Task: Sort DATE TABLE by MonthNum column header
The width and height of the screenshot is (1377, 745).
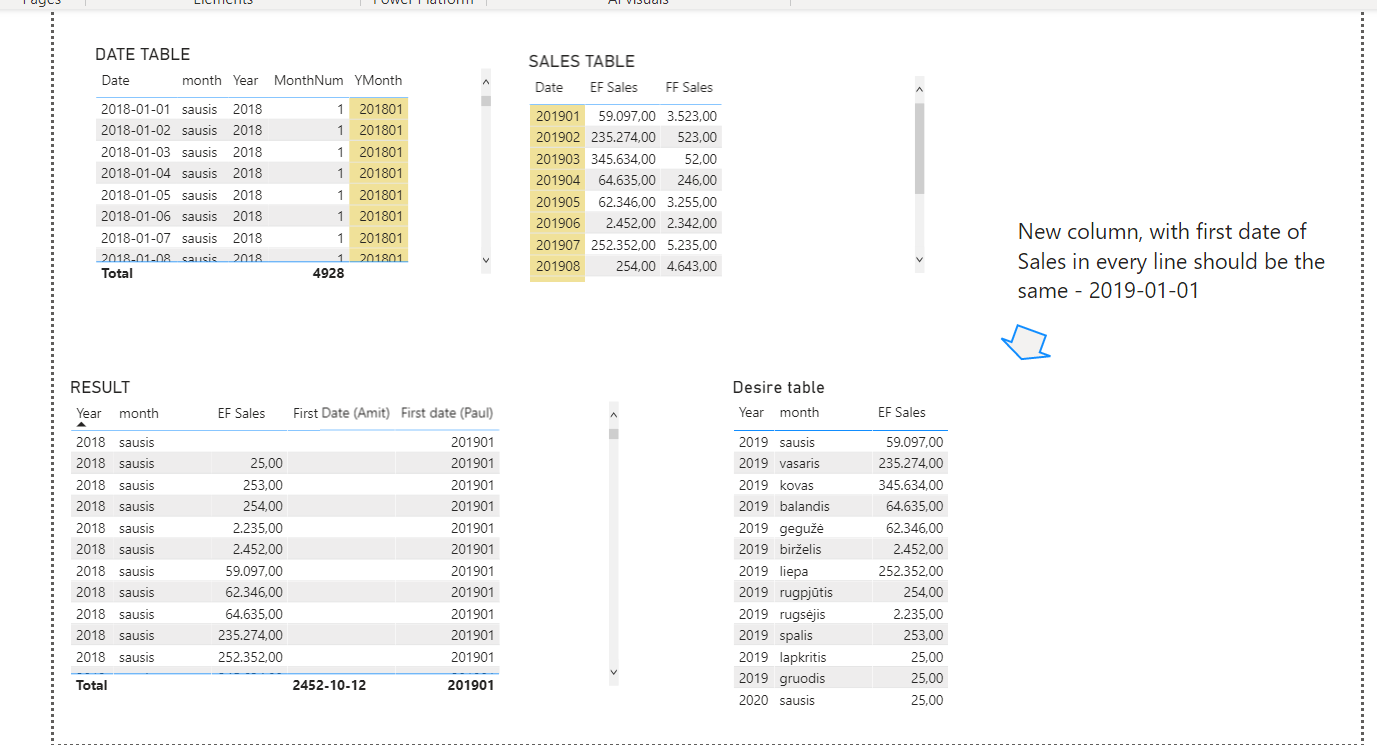Action: point(309,80)
